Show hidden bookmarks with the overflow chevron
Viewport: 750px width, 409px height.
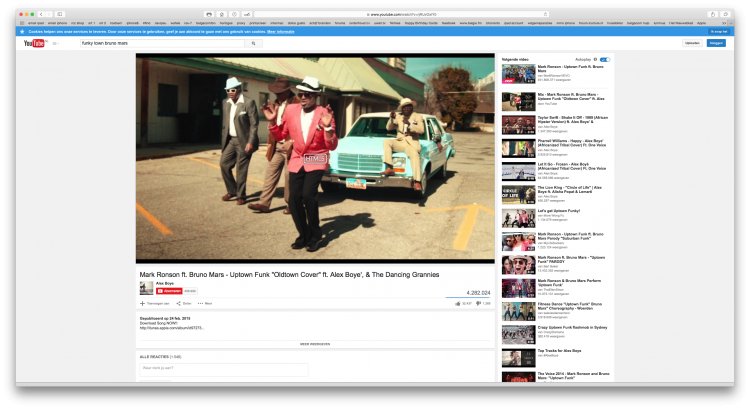pos(724,23)
